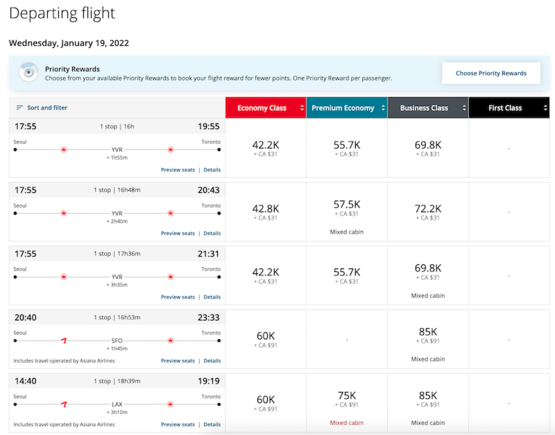This screenshot has height=435, width=555.
Task: Click Choose Priority Rewards button
Action: 491,73
